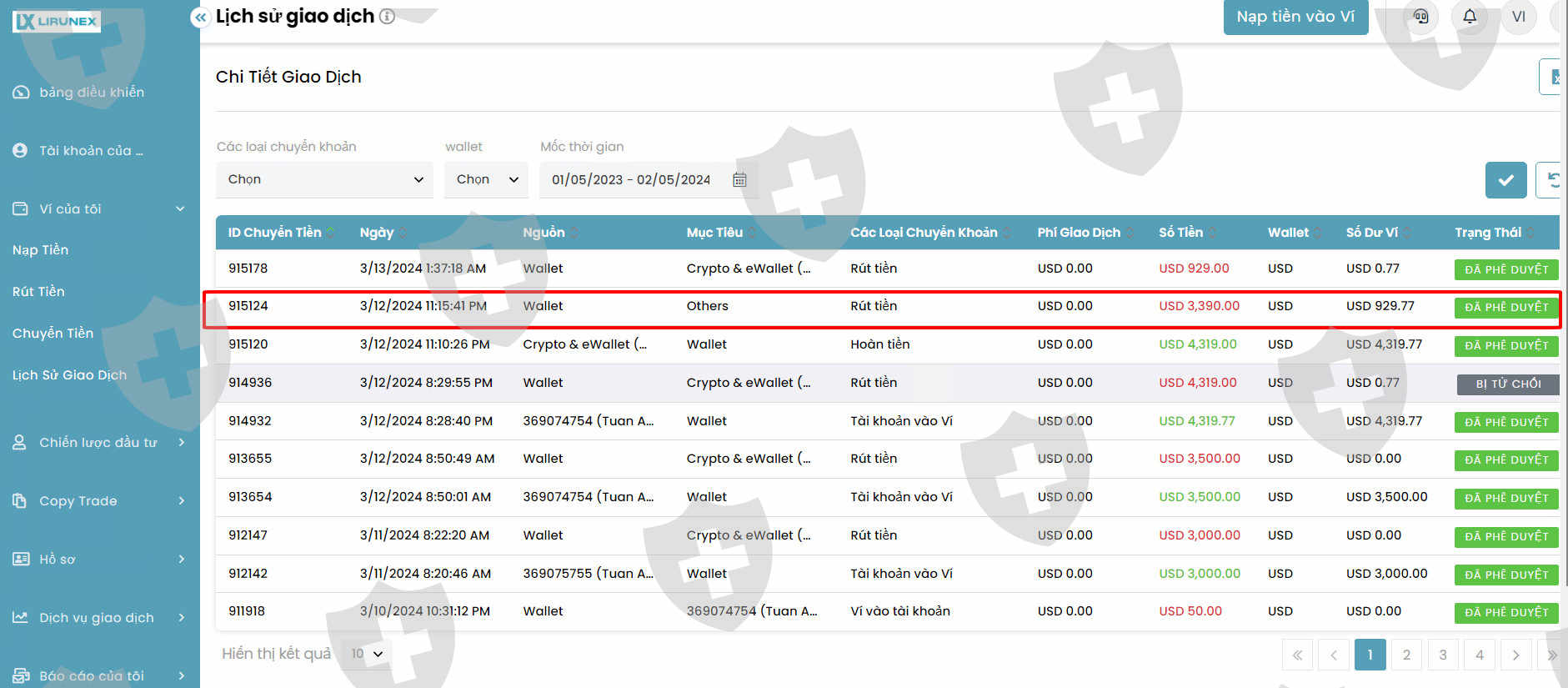Viewport: 1568px width, 688px height.
Task: Sort by Trạng Thái column
Action: coord(1495,233)
